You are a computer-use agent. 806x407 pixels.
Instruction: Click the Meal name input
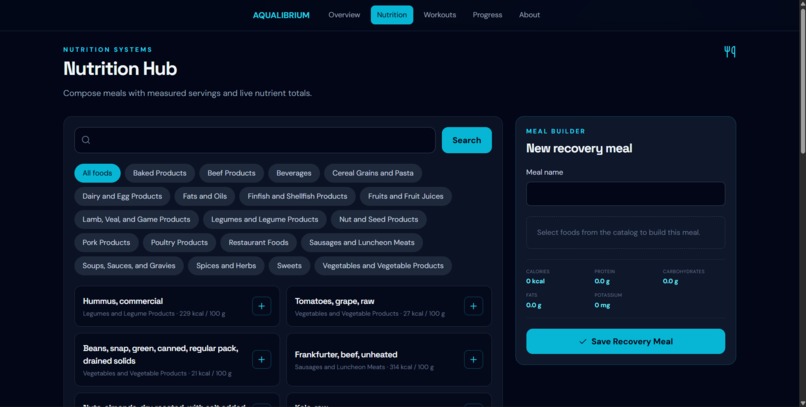tap(625, 194)
